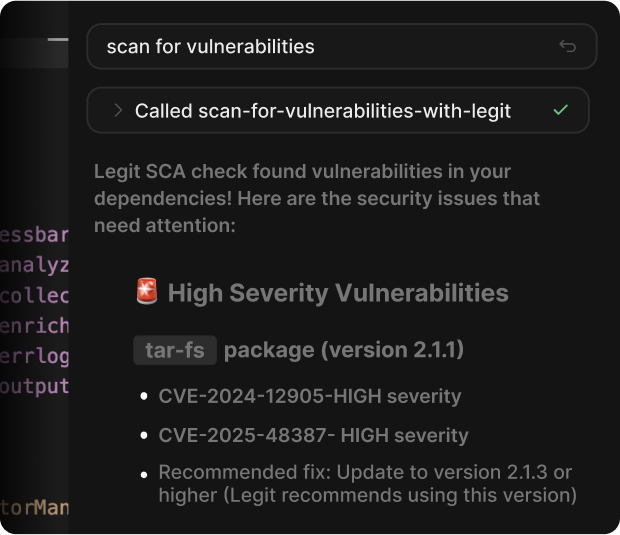Click the "tar-fs" package badge
620x535 pixels.
[x=174, y=351]
